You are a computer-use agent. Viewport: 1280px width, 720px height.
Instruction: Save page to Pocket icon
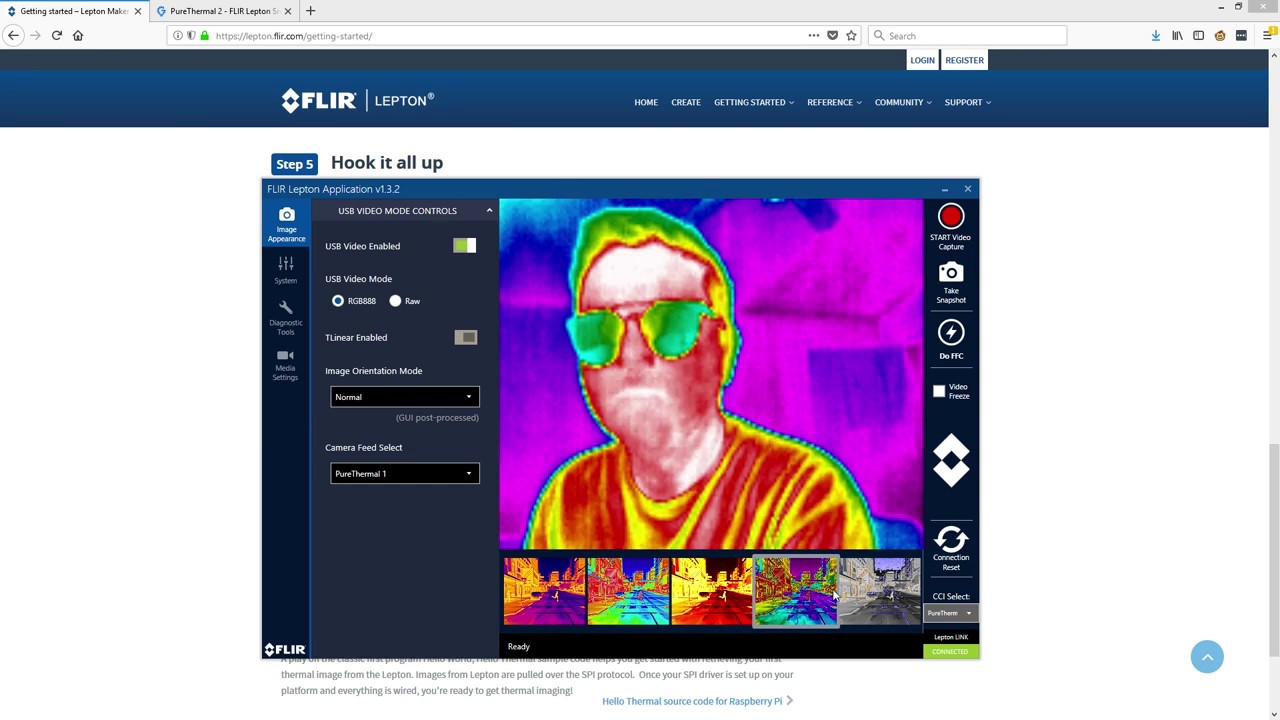pos(832,35)
